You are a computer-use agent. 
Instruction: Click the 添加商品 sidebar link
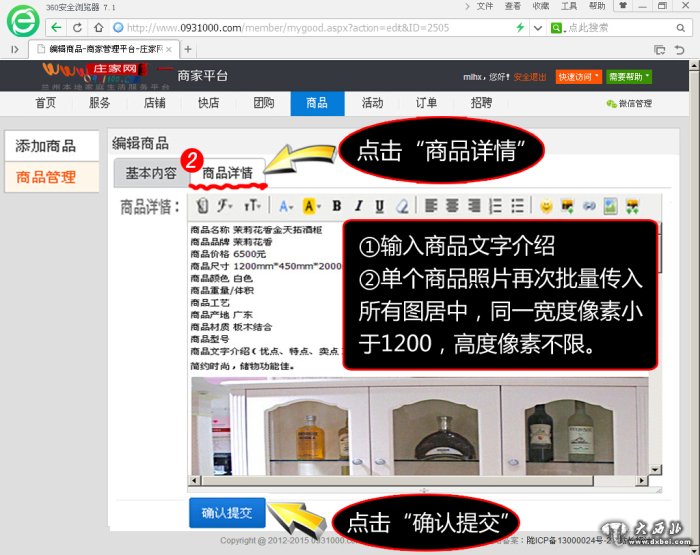(46, 146)
